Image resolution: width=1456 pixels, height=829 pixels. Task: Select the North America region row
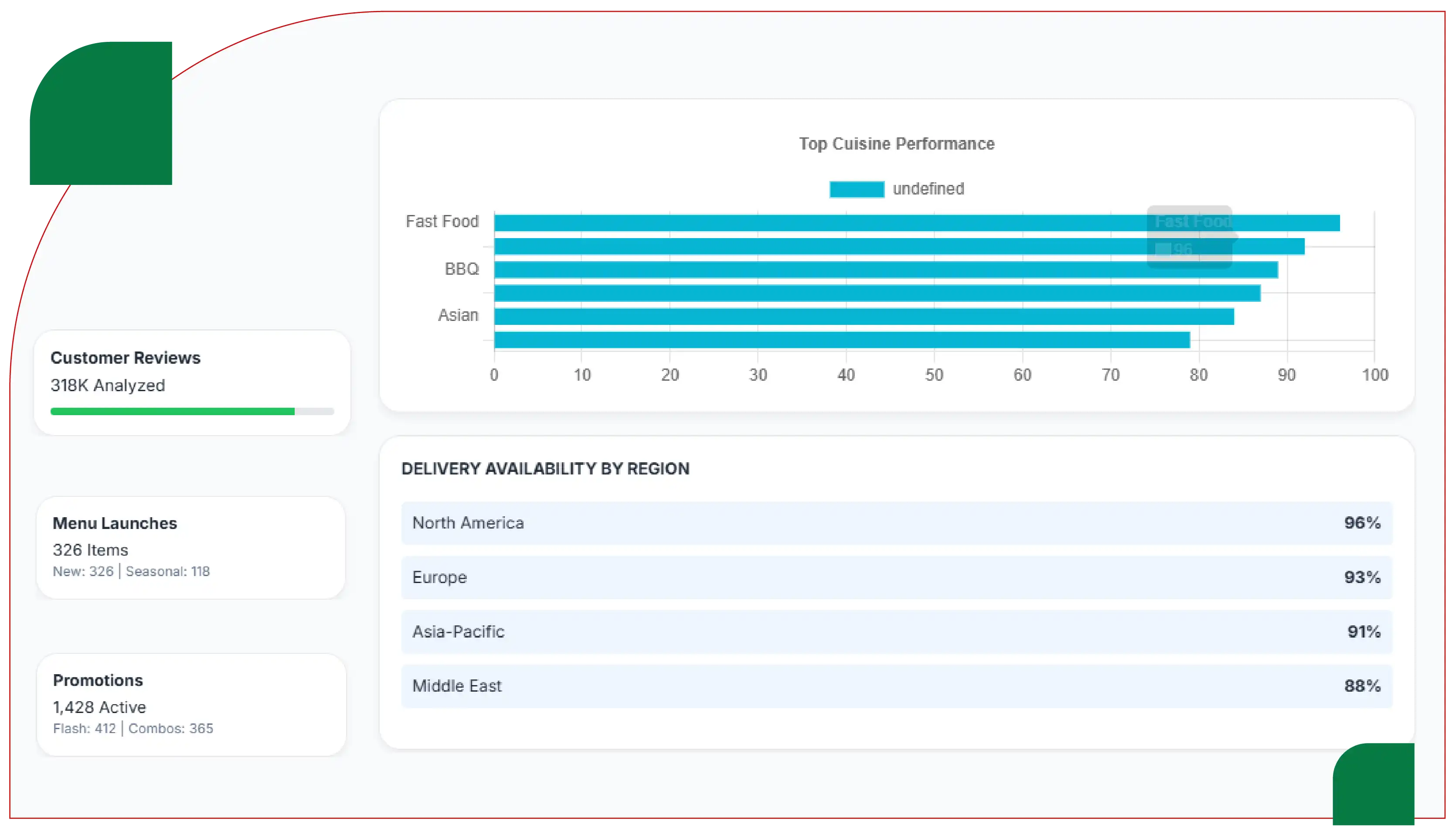(897, 523)
